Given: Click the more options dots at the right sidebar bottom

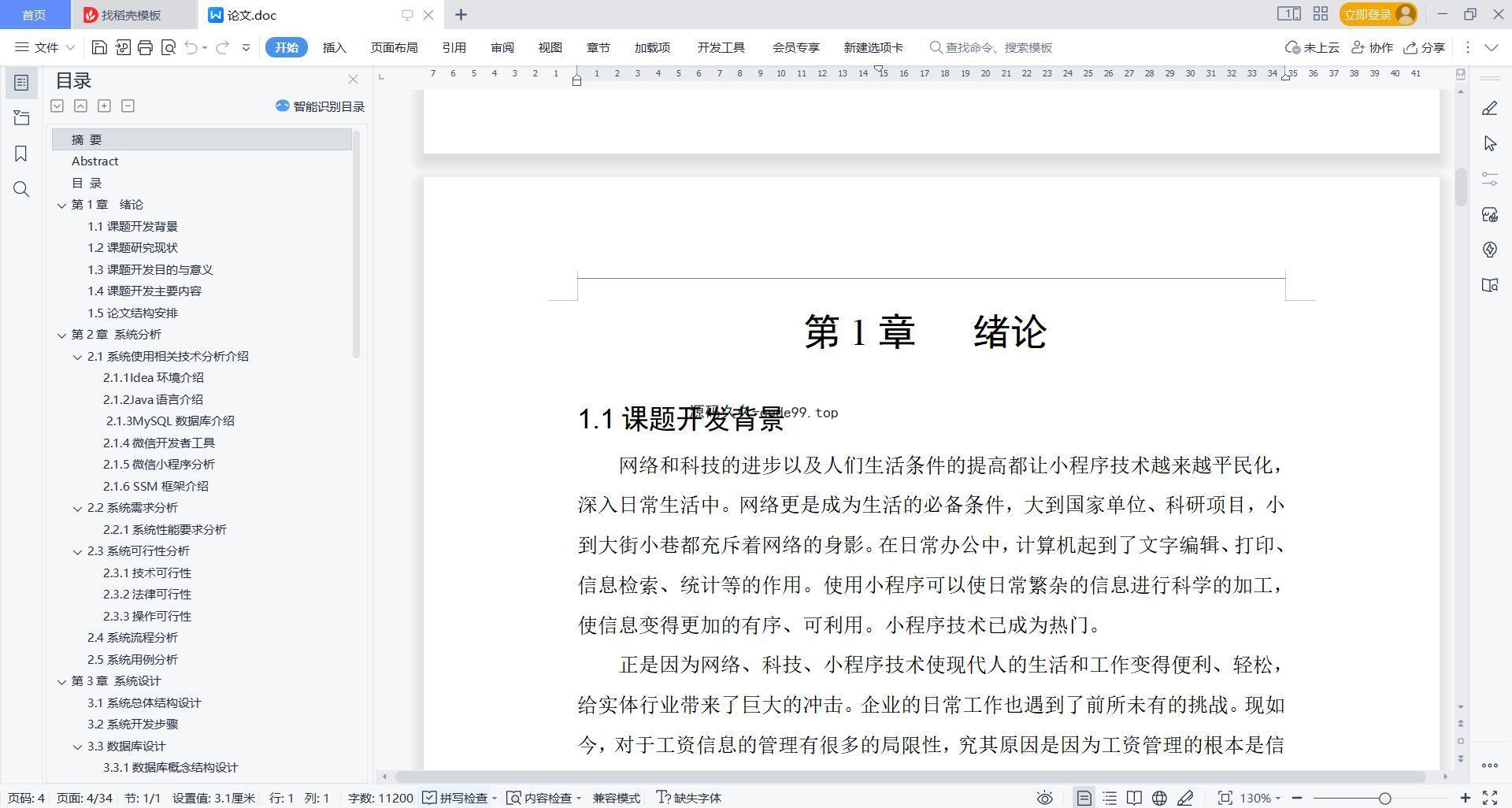Looking at the screenshot, I should (x=1489, y=765).
